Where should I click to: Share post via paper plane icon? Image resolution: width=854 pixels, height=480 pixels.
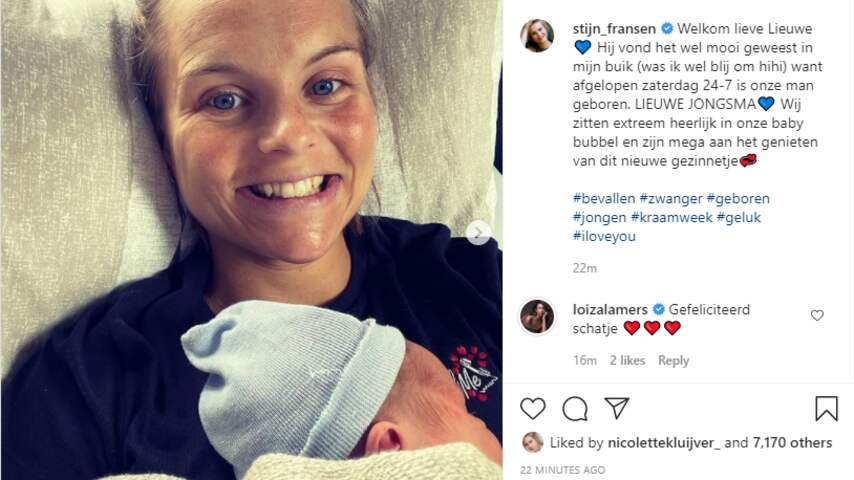coord(617,408)
